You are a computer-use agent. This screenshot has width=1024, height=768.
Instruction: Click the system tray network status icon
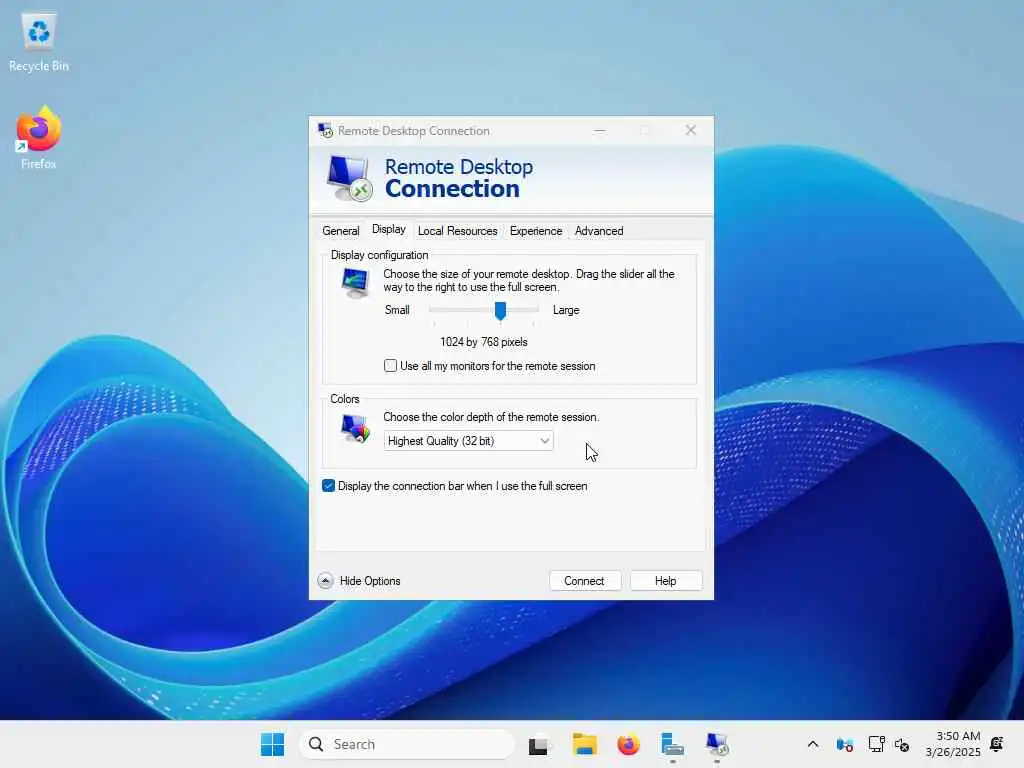point(844,744)
